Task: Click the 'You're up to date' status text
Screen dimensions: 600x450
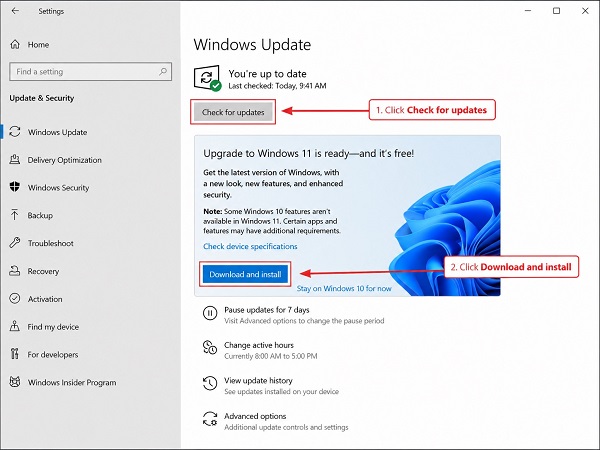Action: pos(267,73)
